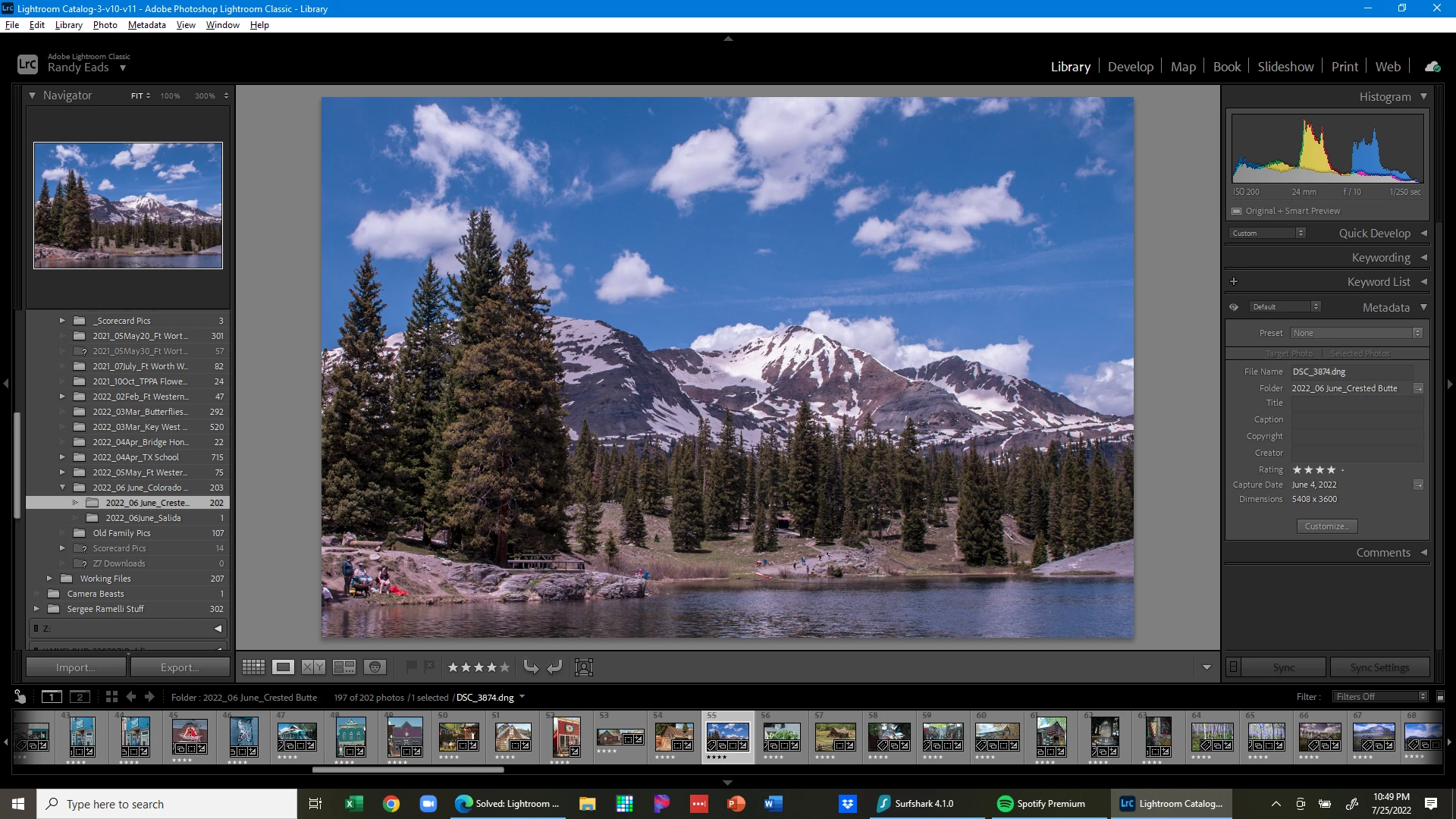Screen dimensions: 1456x819
Task: Toggle Sync auto-sync switch
Action: (1234, 667)
